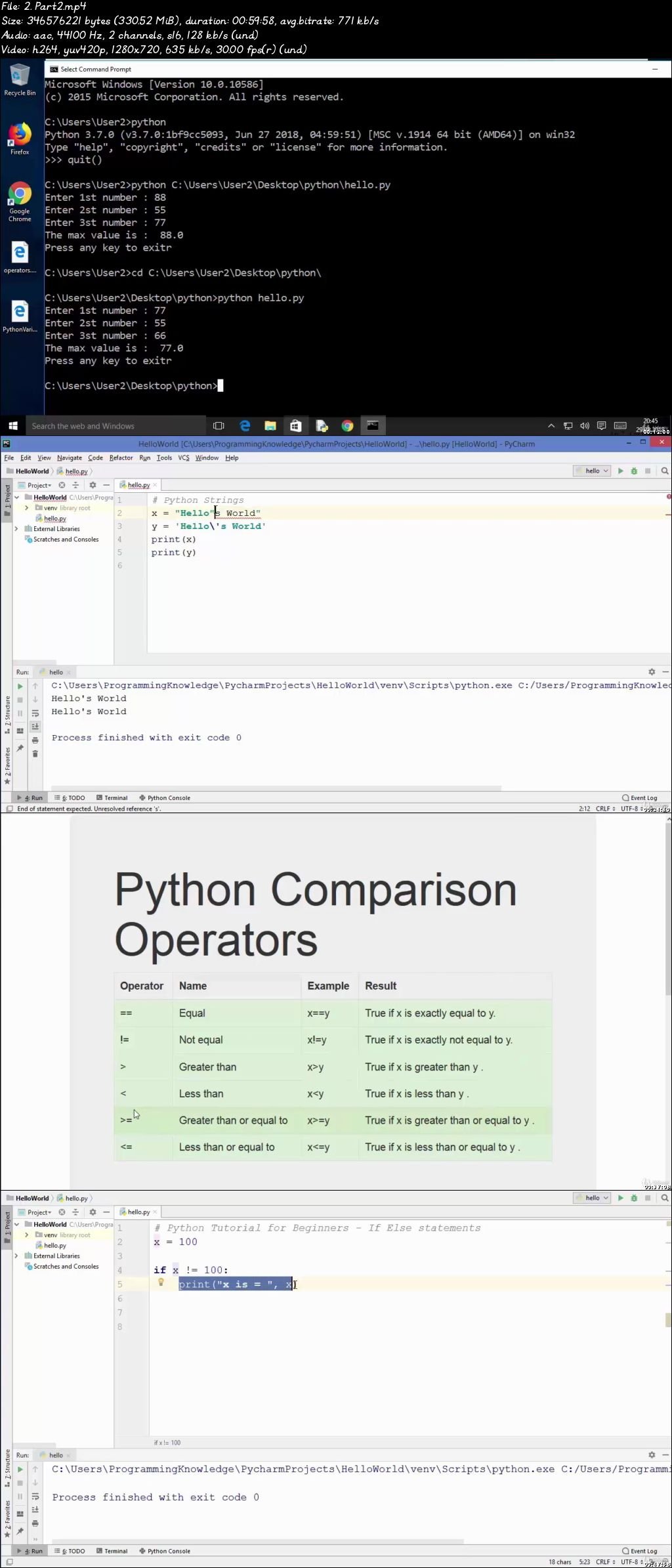Open the Terminal tab in the If Else frame
The height and width of the screenshot is (1568, 672).
tap(112, 1551)
